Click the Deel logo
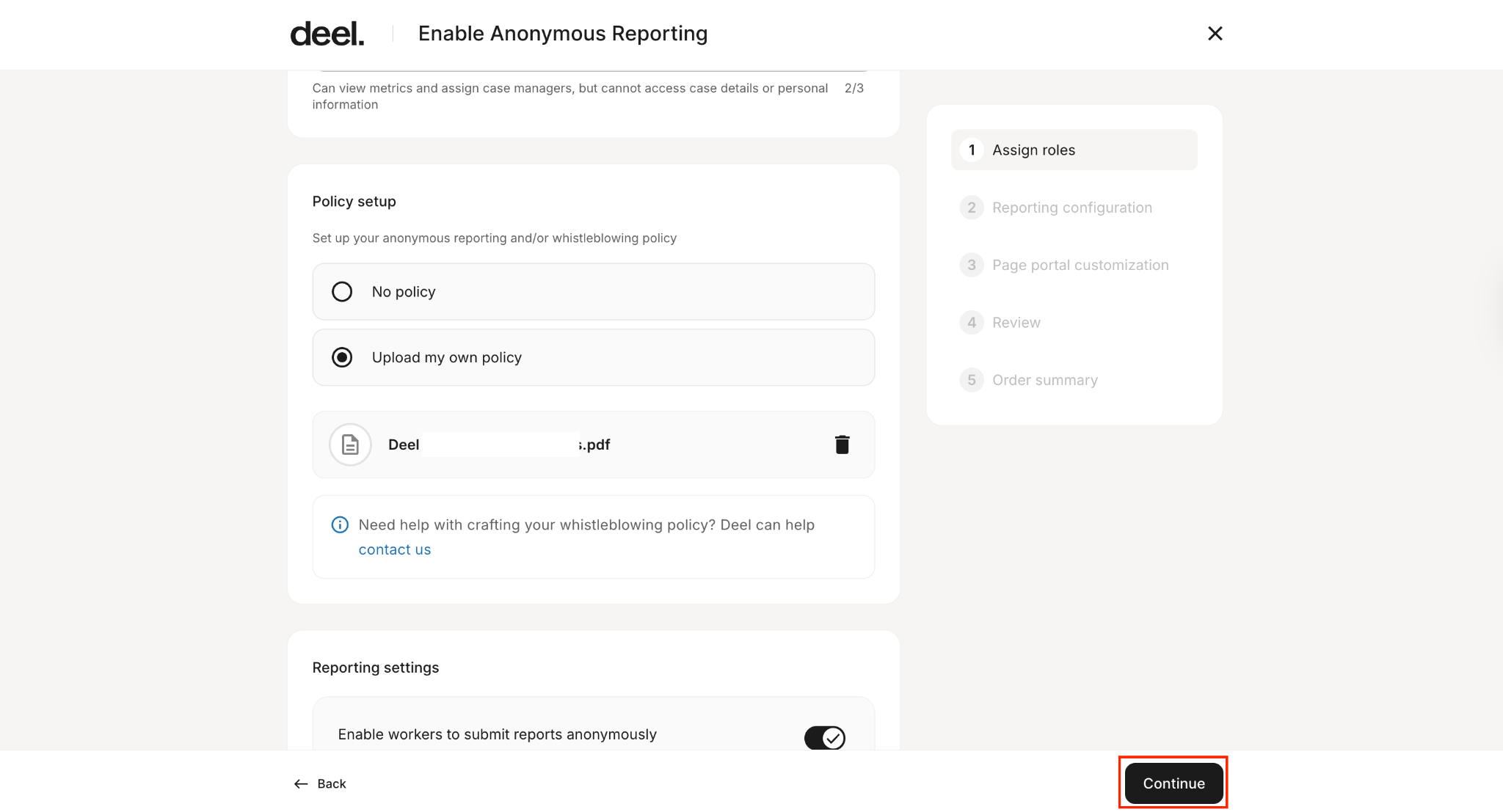This screenshot has height=812, width=1503. coord(327,34)
